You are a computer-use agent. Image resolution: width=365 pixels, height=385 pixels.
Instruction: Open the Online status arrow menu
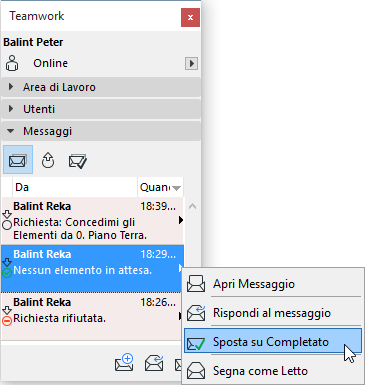tap(191, 63)
